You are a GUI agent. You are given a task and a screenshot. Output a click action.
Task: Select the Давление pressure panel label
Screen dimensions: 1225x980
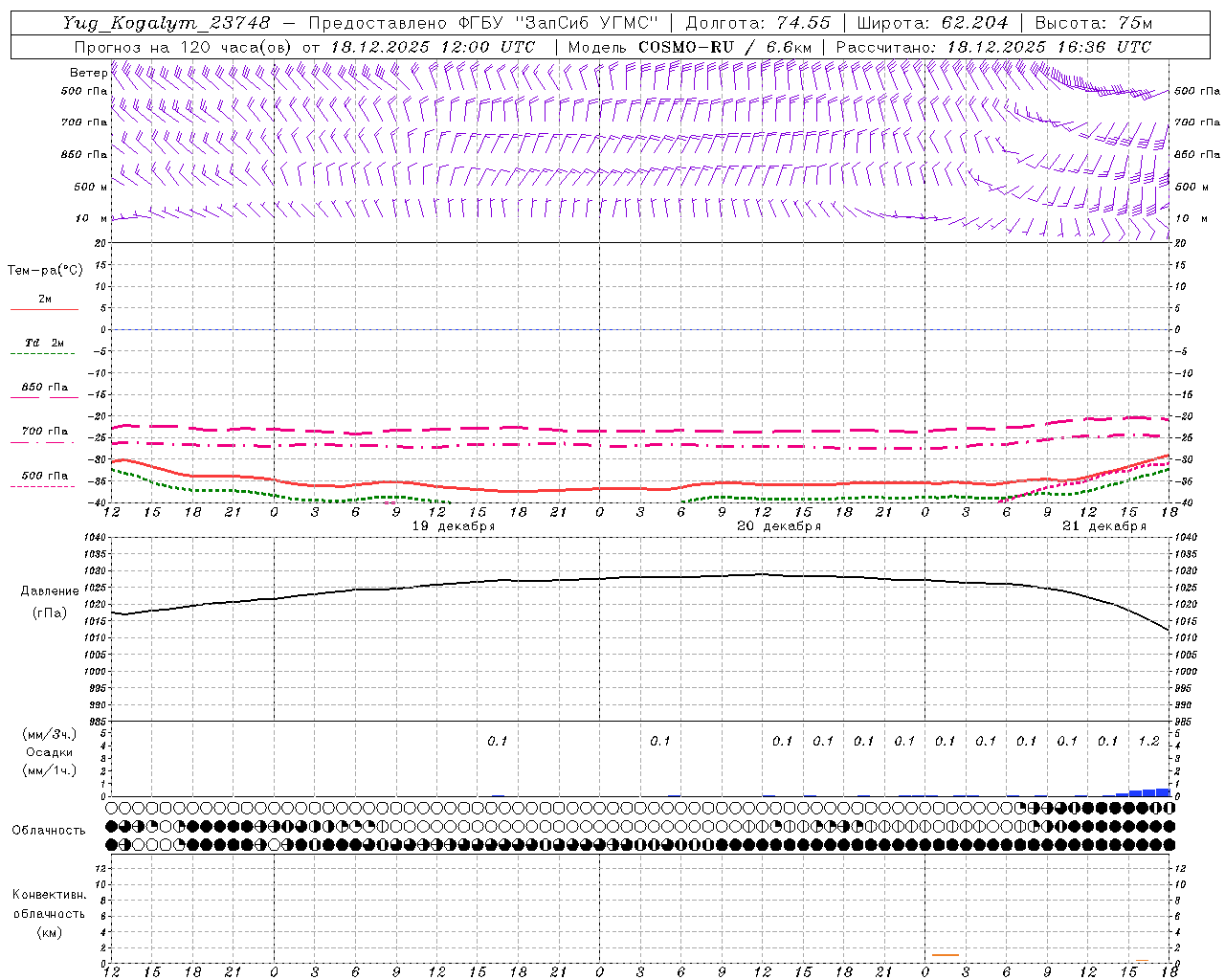(x=50, y=591)
